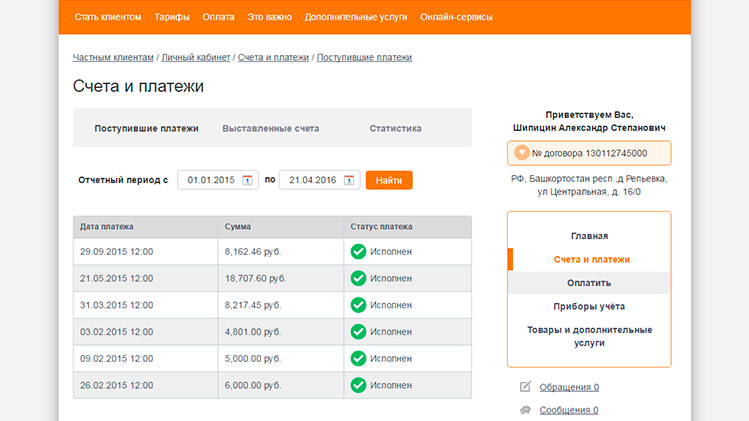Screen dimensions: 749x421
Task: Expand contract selector with orange arrow icon
Action: pos(522,153)
